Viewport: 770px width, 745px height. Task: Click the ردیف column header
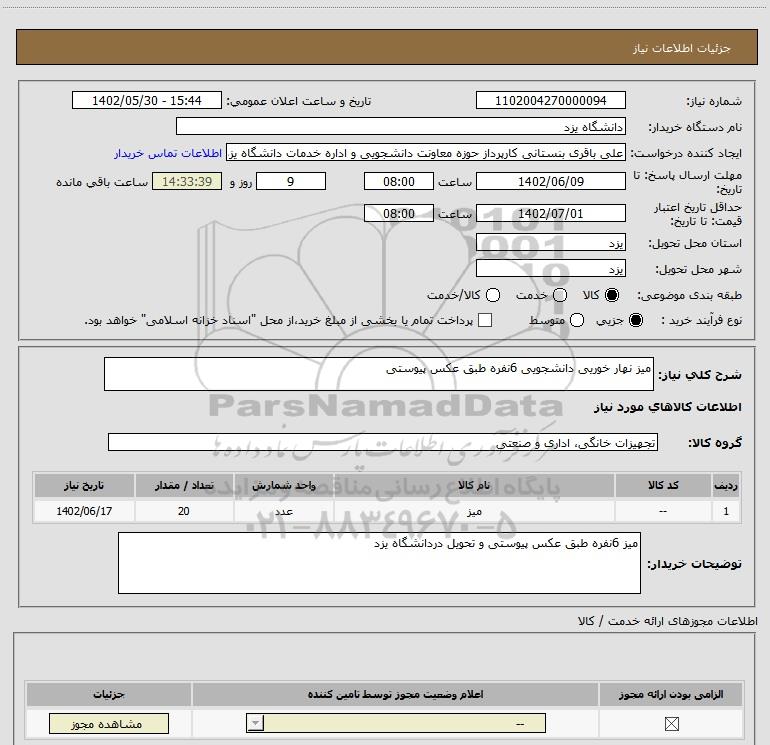(x=726, y=485)
